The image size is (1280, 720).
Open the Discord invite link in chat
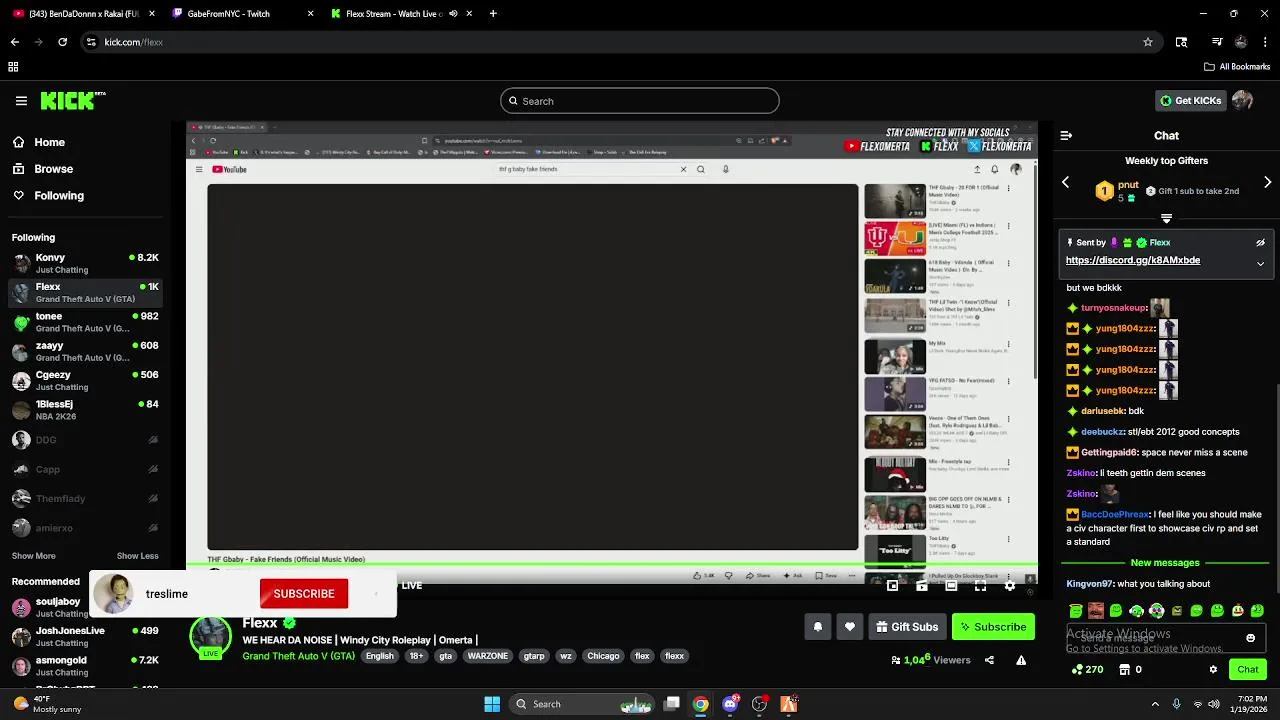(1132, 260)
